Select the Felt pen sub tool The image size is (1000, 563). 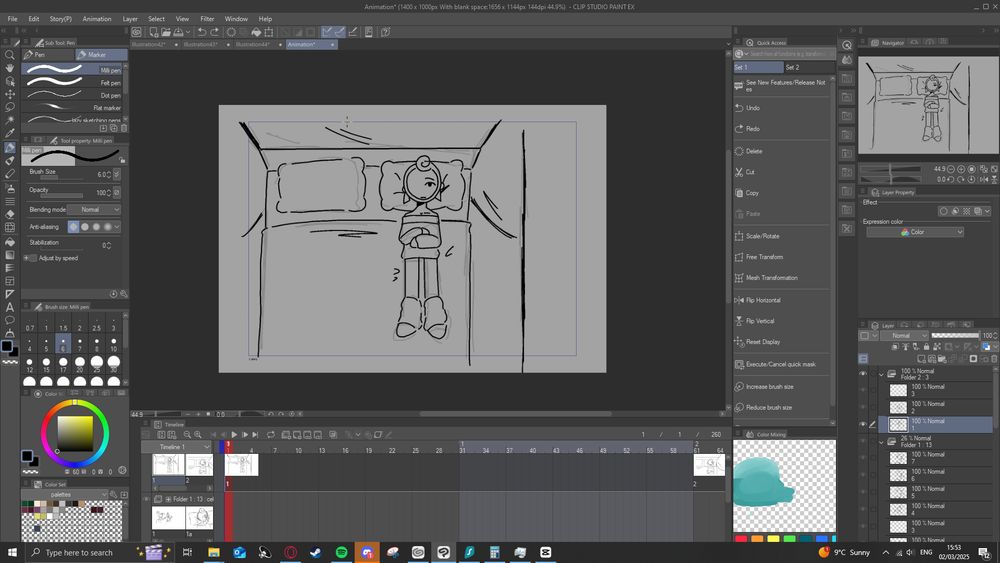point(75,82)
